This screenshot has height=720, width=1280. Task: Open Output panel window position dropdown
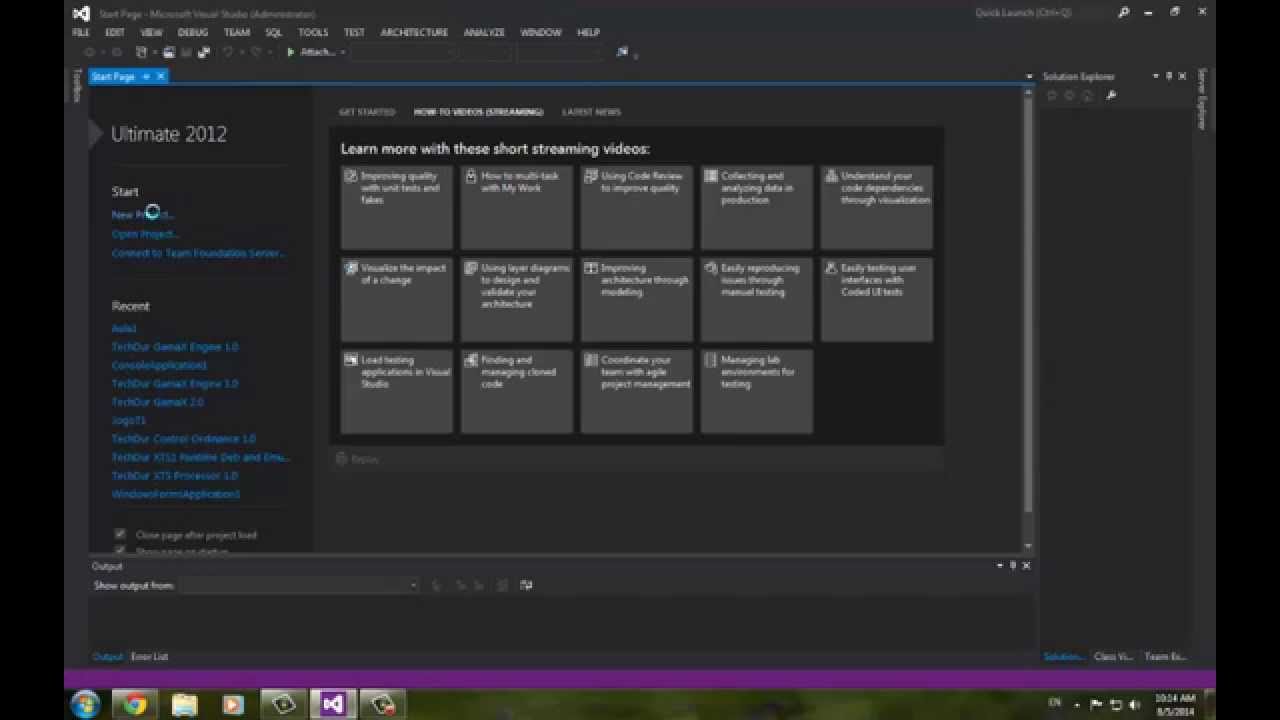click(x=999, y=566)
